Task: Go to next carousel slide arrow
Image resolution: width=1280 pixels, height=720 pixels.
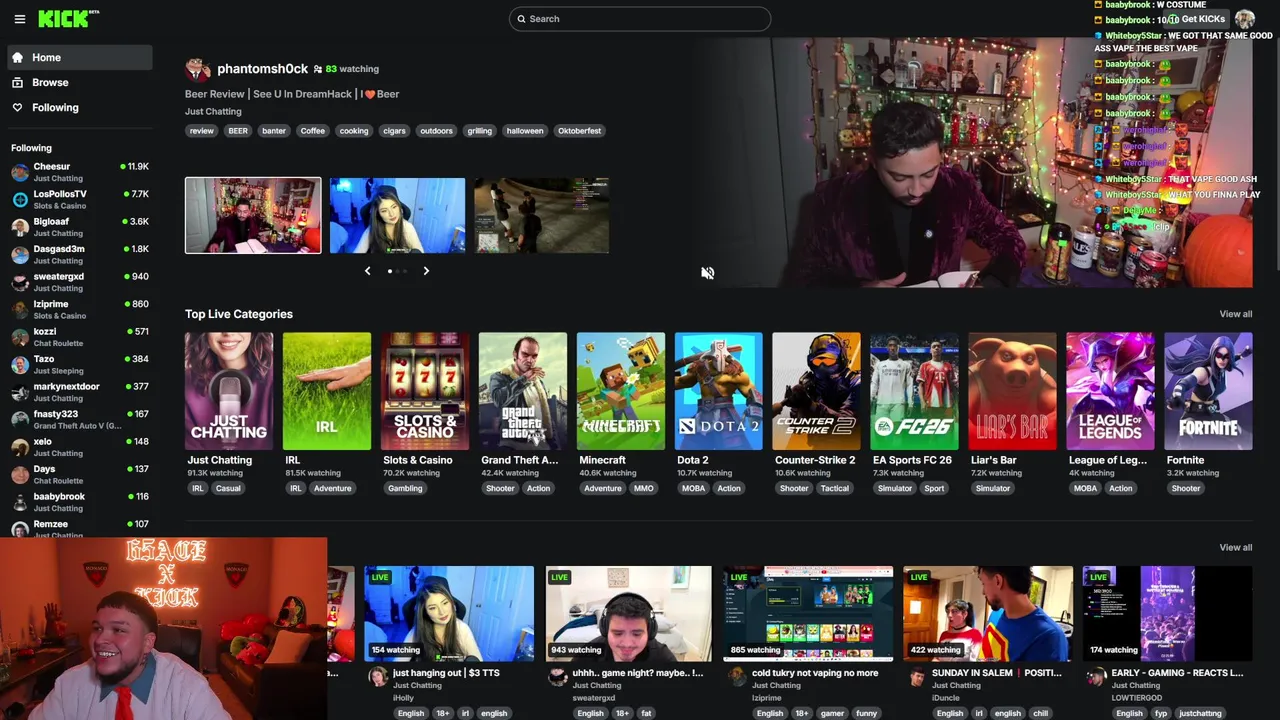Action: 426,271
